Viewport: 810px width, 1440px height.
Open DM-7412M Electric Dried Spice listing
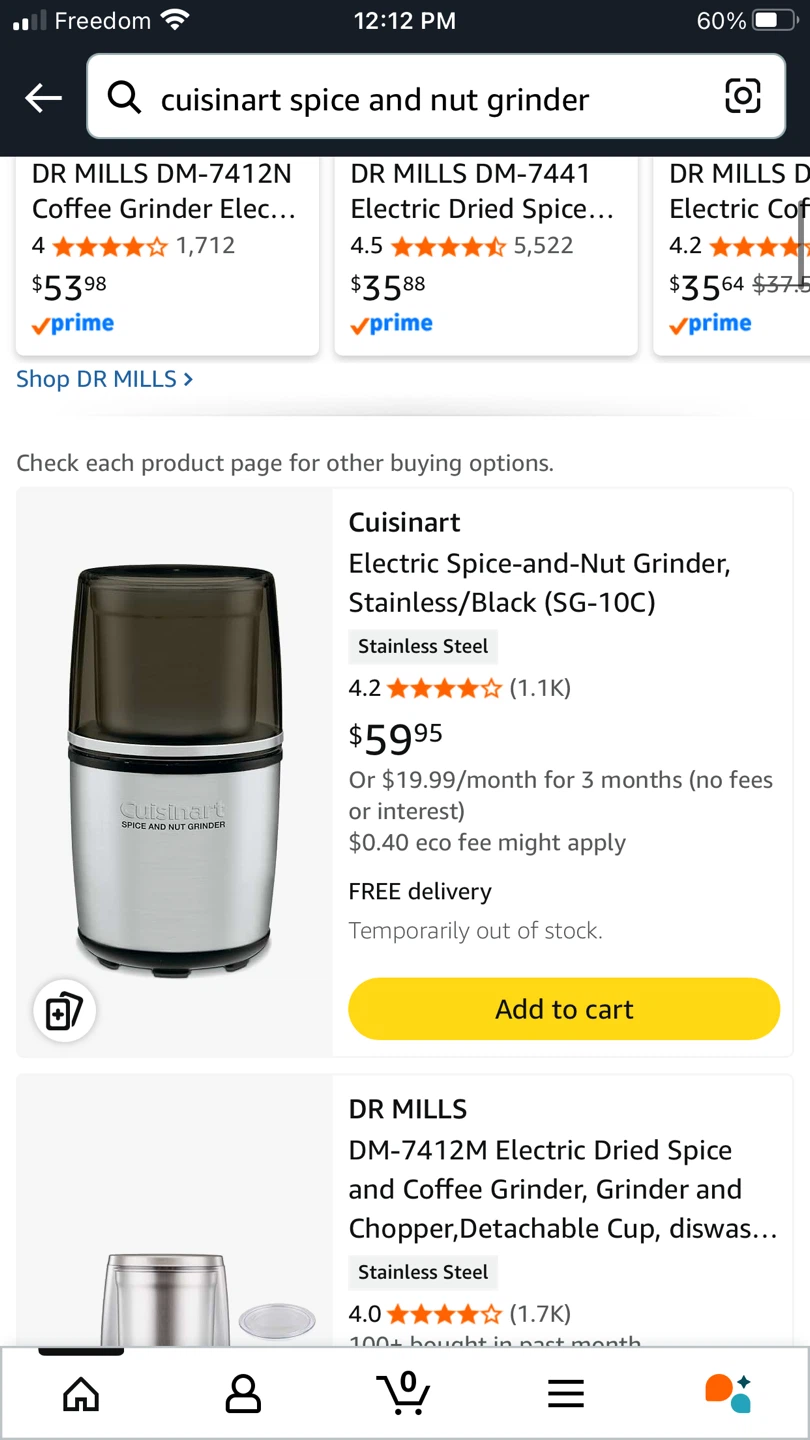[562, 1189]
